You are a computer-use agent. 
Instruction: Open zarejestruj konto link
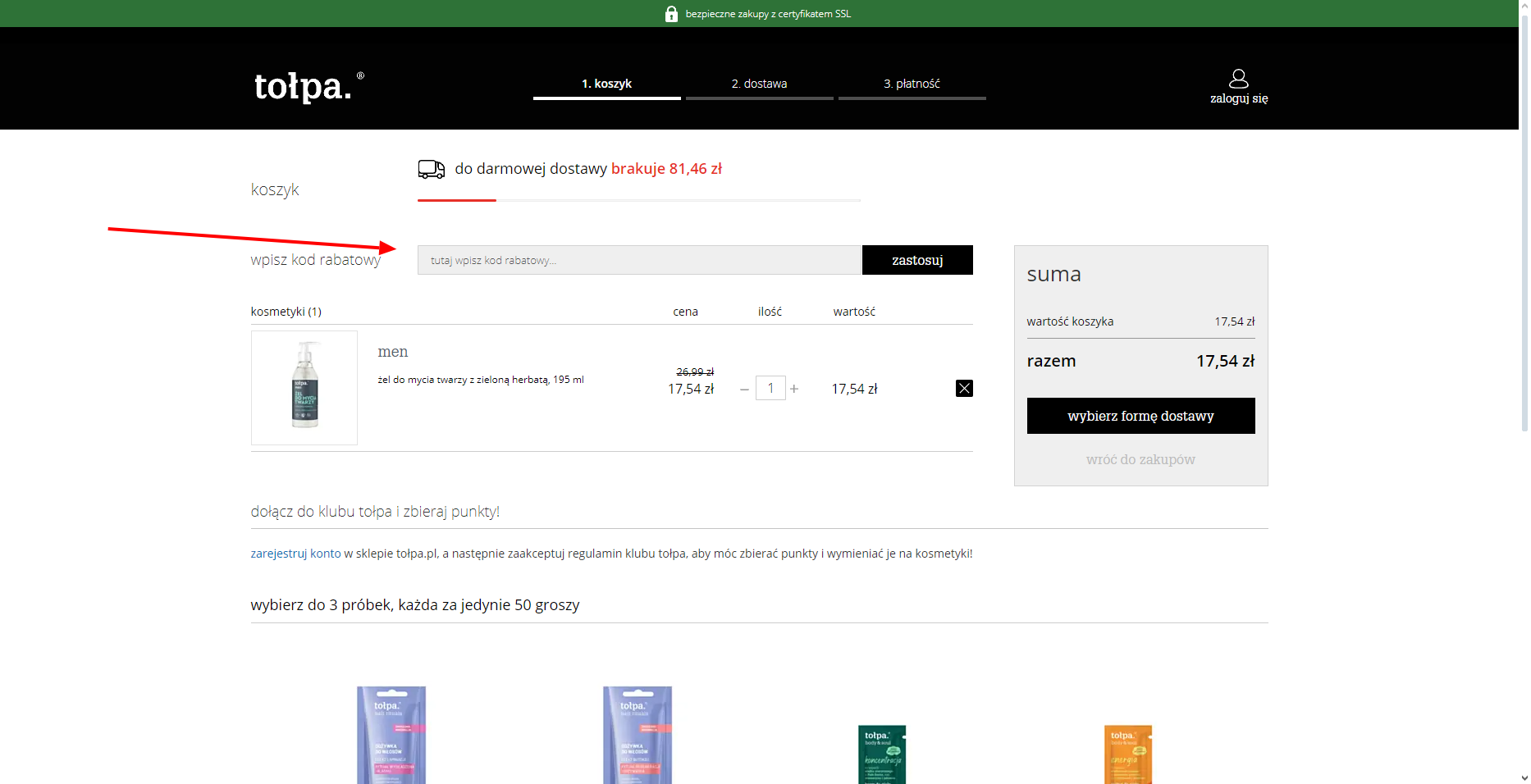pos(295,554)
